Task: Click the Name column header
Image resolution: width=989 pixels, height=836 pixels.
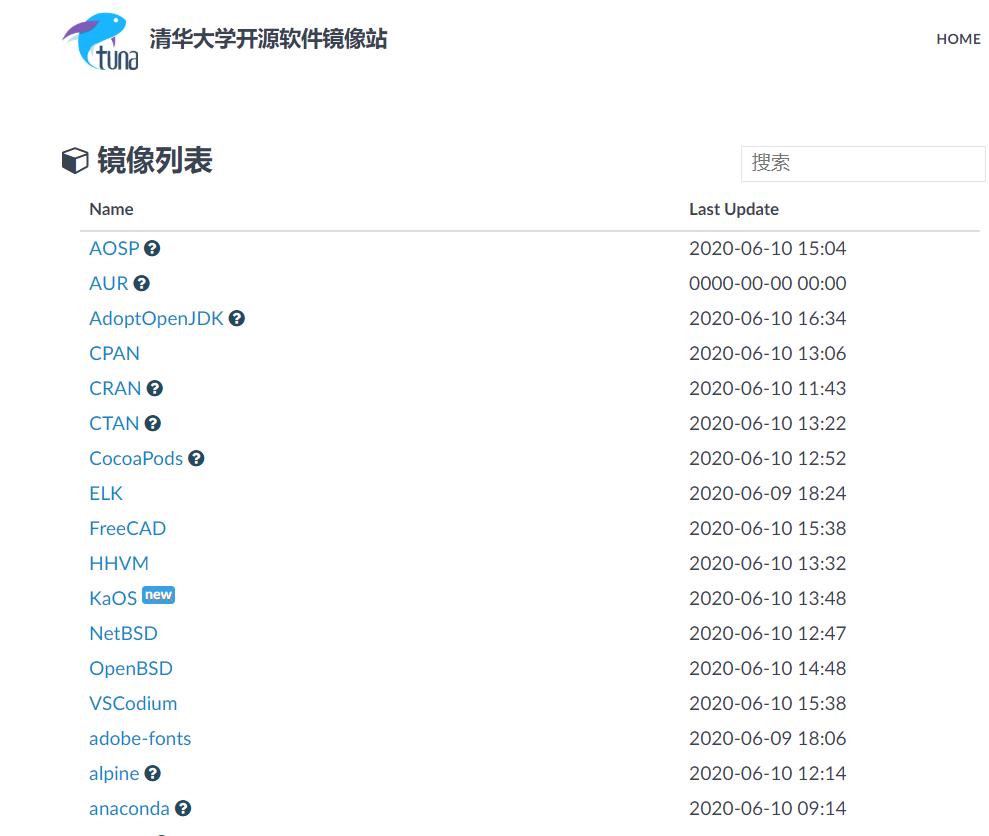Action: coord(111,209)
